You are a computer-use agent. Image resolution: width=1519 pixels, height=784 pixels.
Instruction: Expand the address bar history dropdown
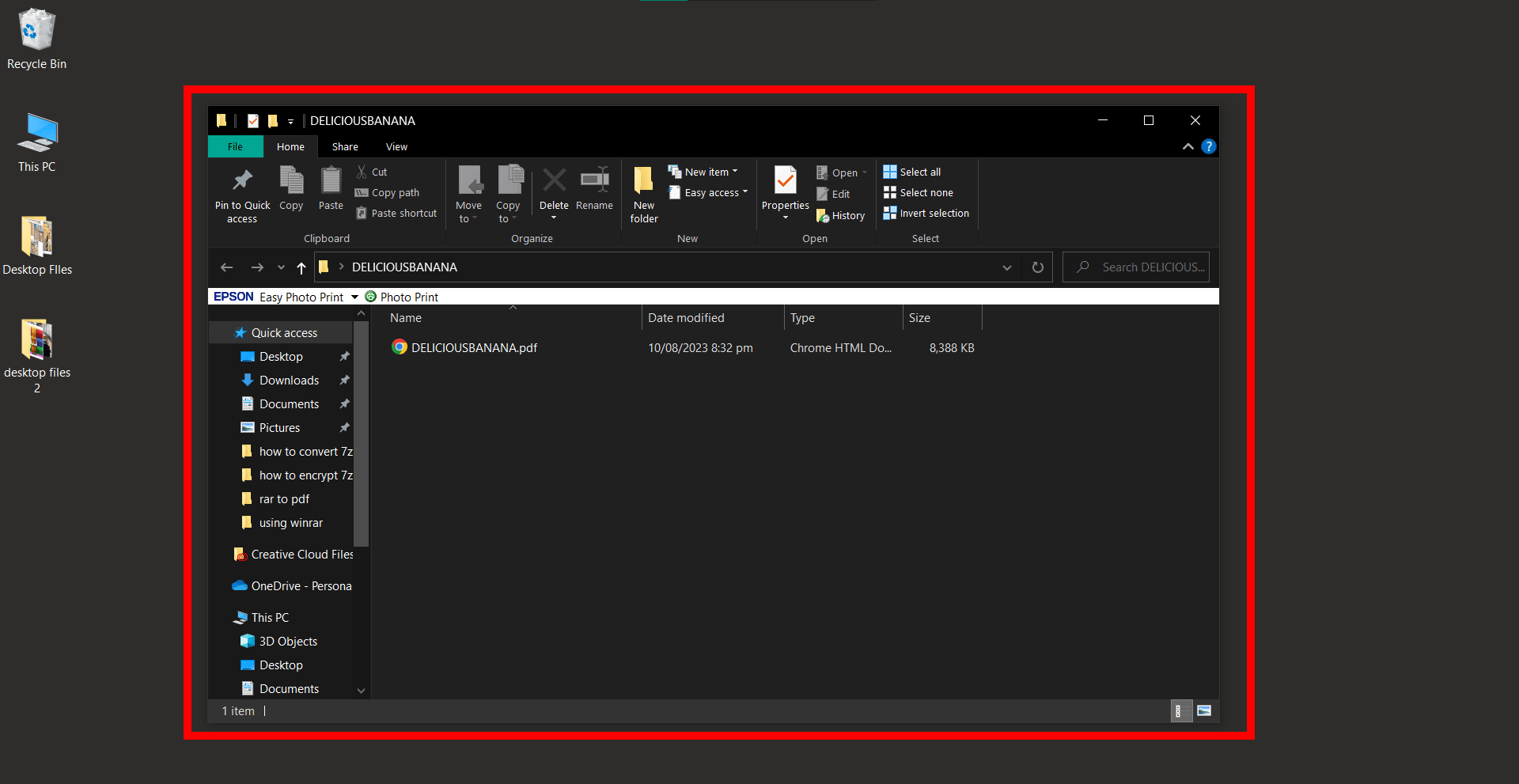pos(1006,267)
